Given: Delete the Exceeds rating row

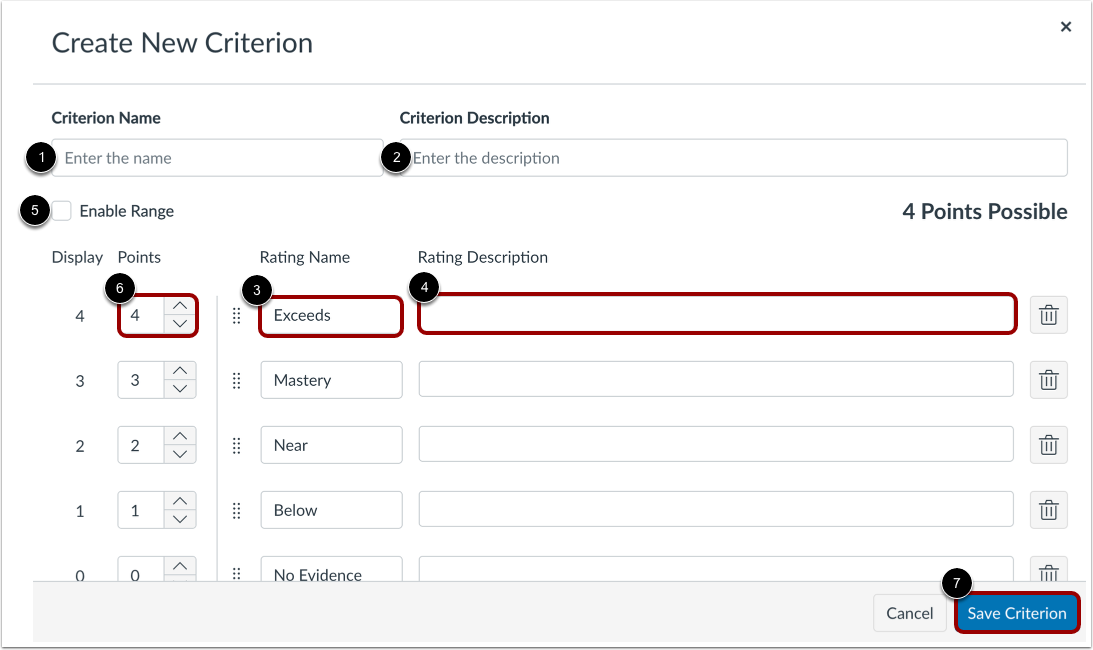Looking at the screenshot, I should click(x=1048, y=315).
